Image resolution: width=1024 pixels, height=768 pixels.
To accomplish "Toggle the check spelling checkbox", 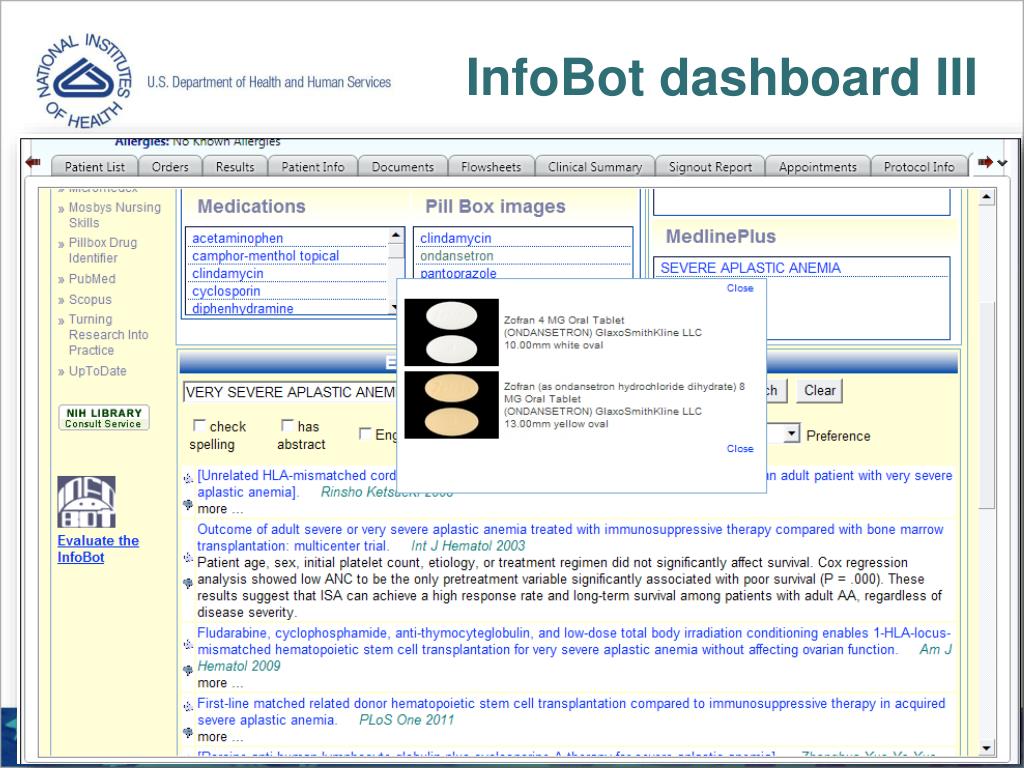I will click(199, 426).
